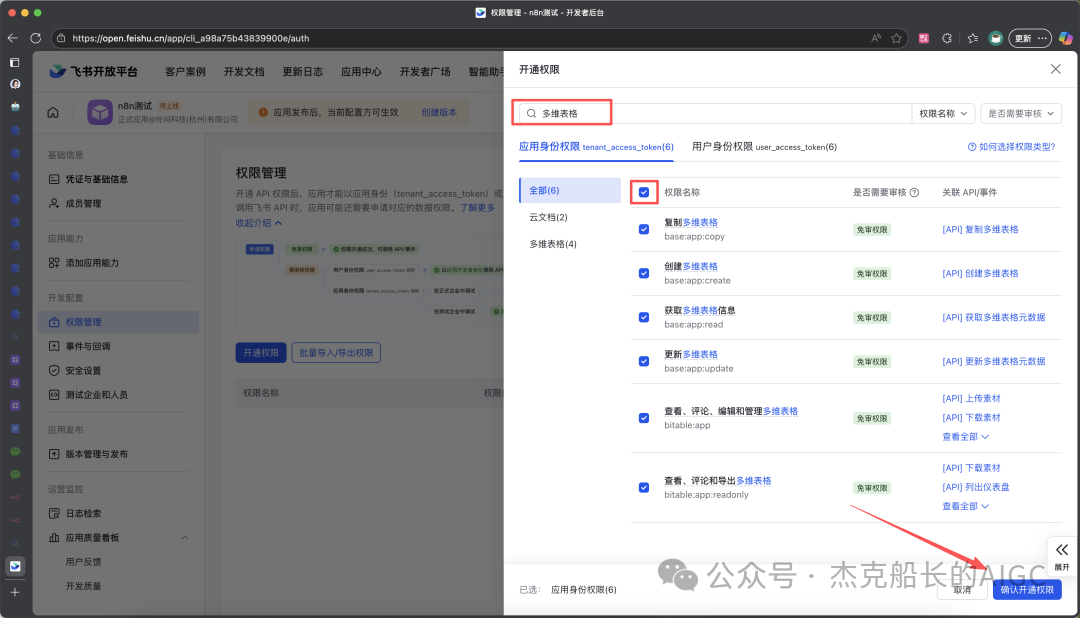Image resolution: width=1080 pixels, height=618 pixels.
Task: Click the 确认开通权限 confirm button
Action: coord(1027,590)
